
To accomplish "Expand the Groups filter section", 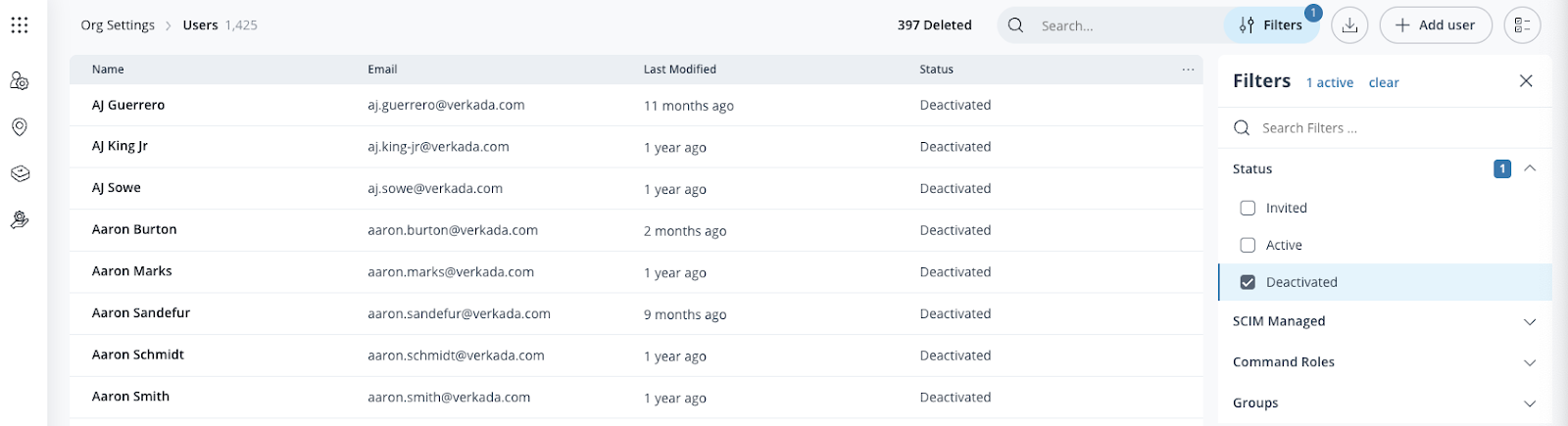I will 1530,403.
